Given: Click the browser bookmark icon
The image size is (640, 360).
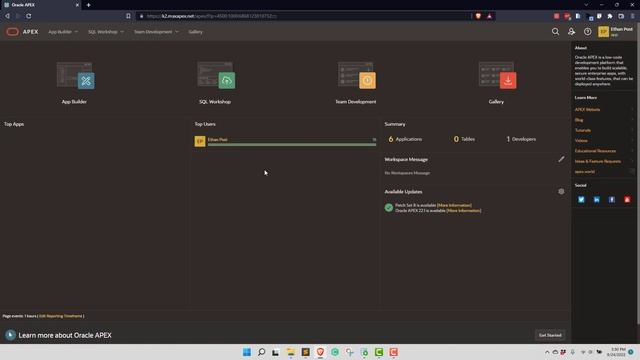Looking at the screenshot, I should [128, 16].
